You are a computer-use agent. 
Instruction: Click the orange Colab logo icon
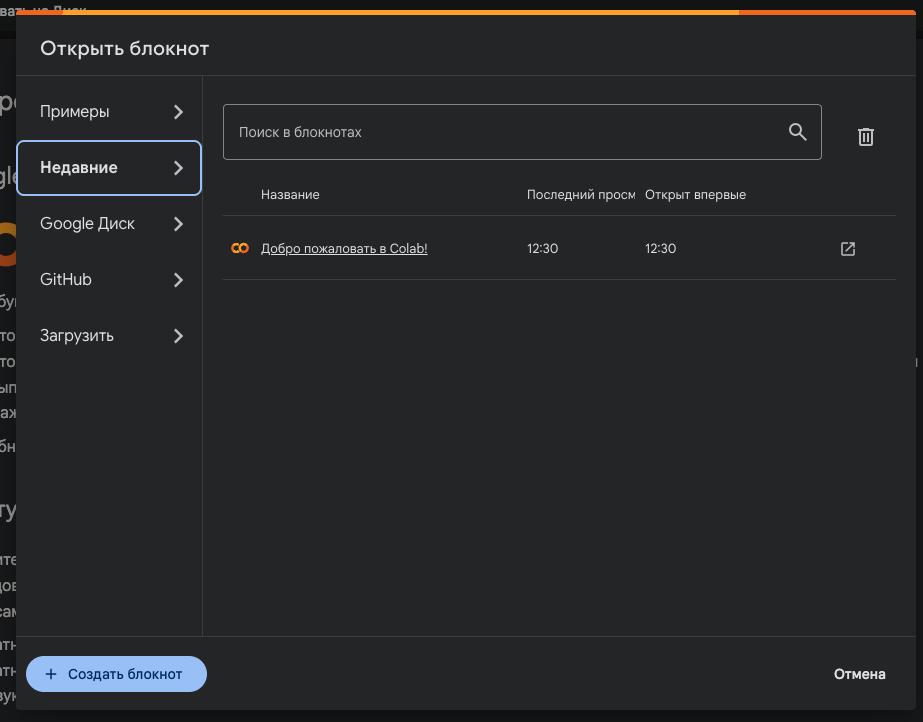240,249
